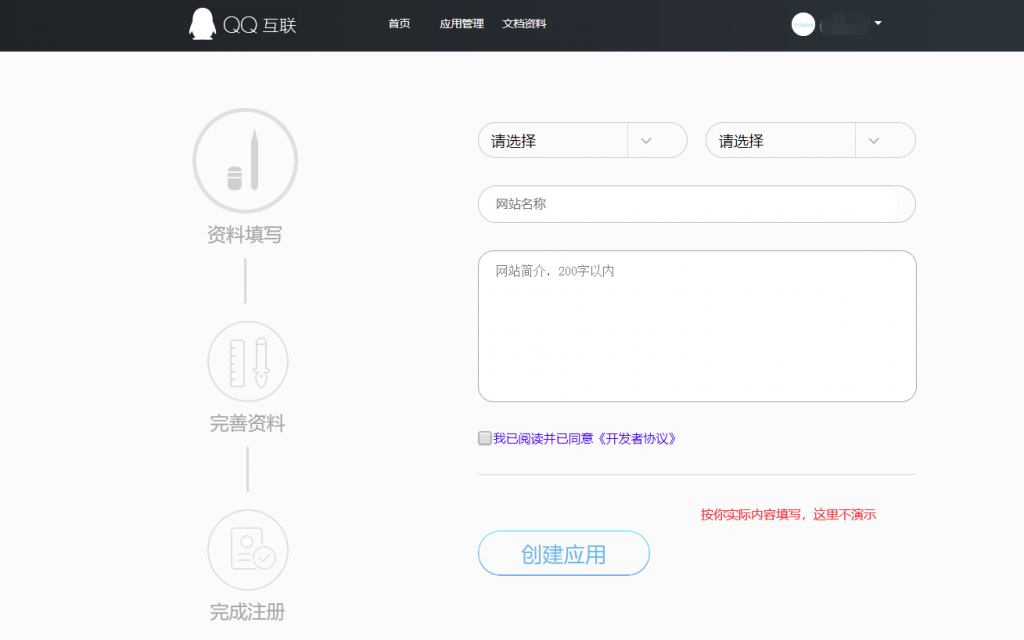
Task: Select 首页 in the navigation bar
Action: point(399,24)
